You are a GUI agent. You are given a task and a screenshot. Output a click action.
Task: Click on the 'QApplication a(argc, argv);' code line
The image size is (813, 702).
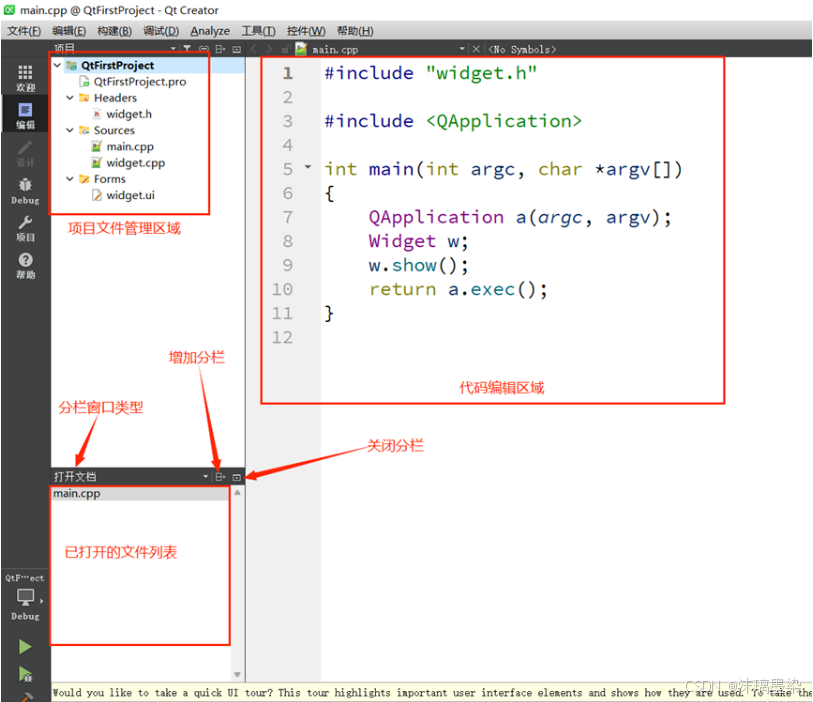coord(520,218)
